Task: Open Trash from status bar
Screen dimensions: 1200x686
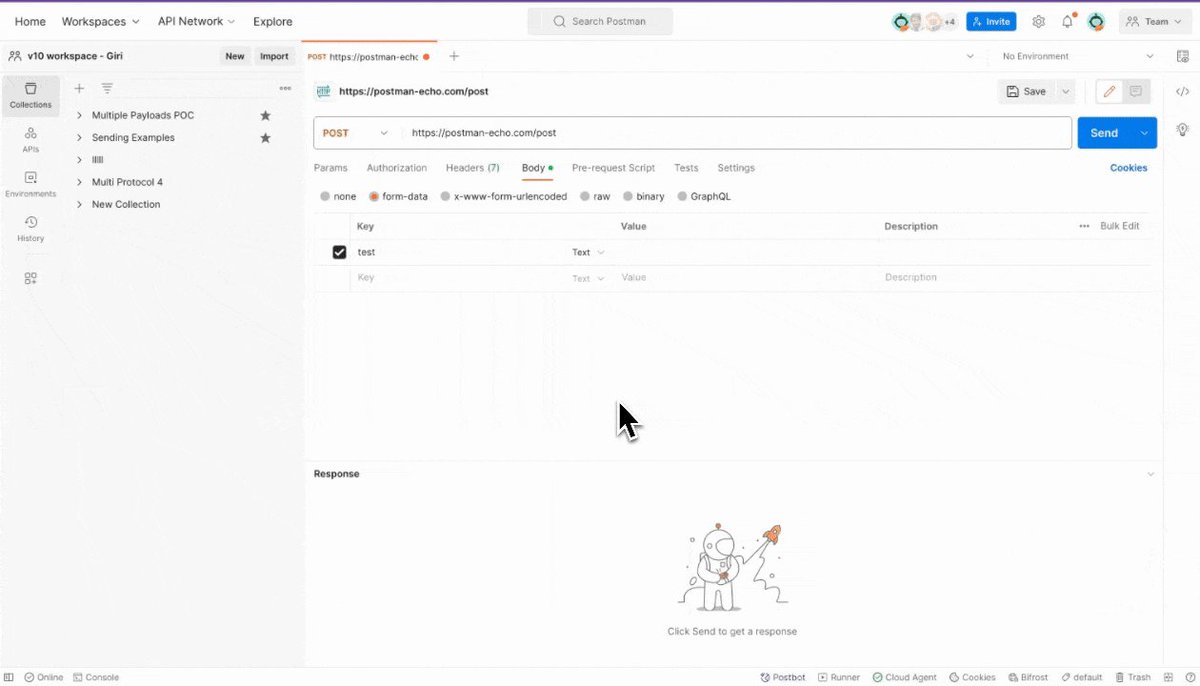Action: coord(1133,677)
